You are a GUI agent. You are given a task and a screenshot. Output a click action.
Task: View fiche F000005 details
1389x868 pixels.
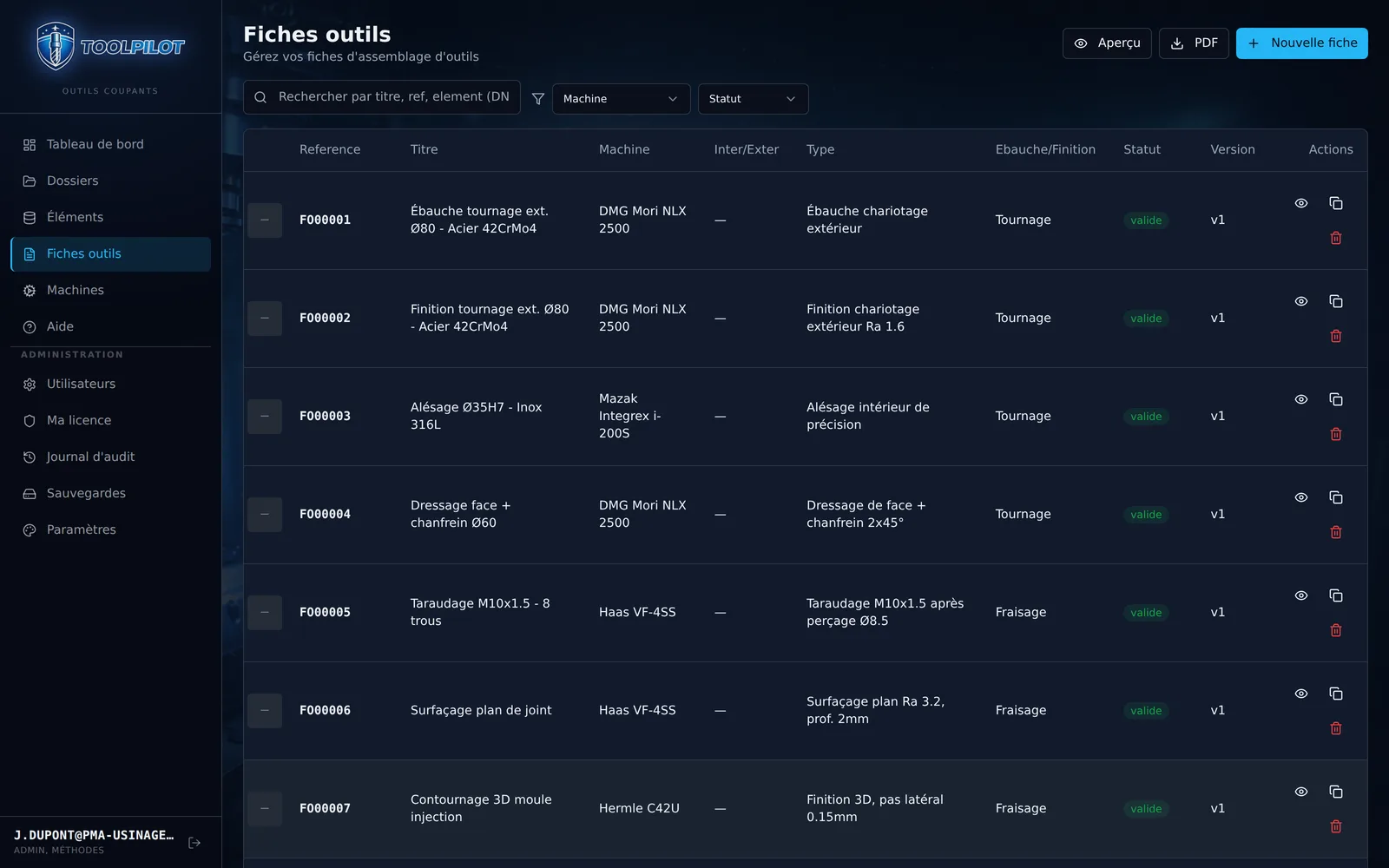pos(1301,595)
